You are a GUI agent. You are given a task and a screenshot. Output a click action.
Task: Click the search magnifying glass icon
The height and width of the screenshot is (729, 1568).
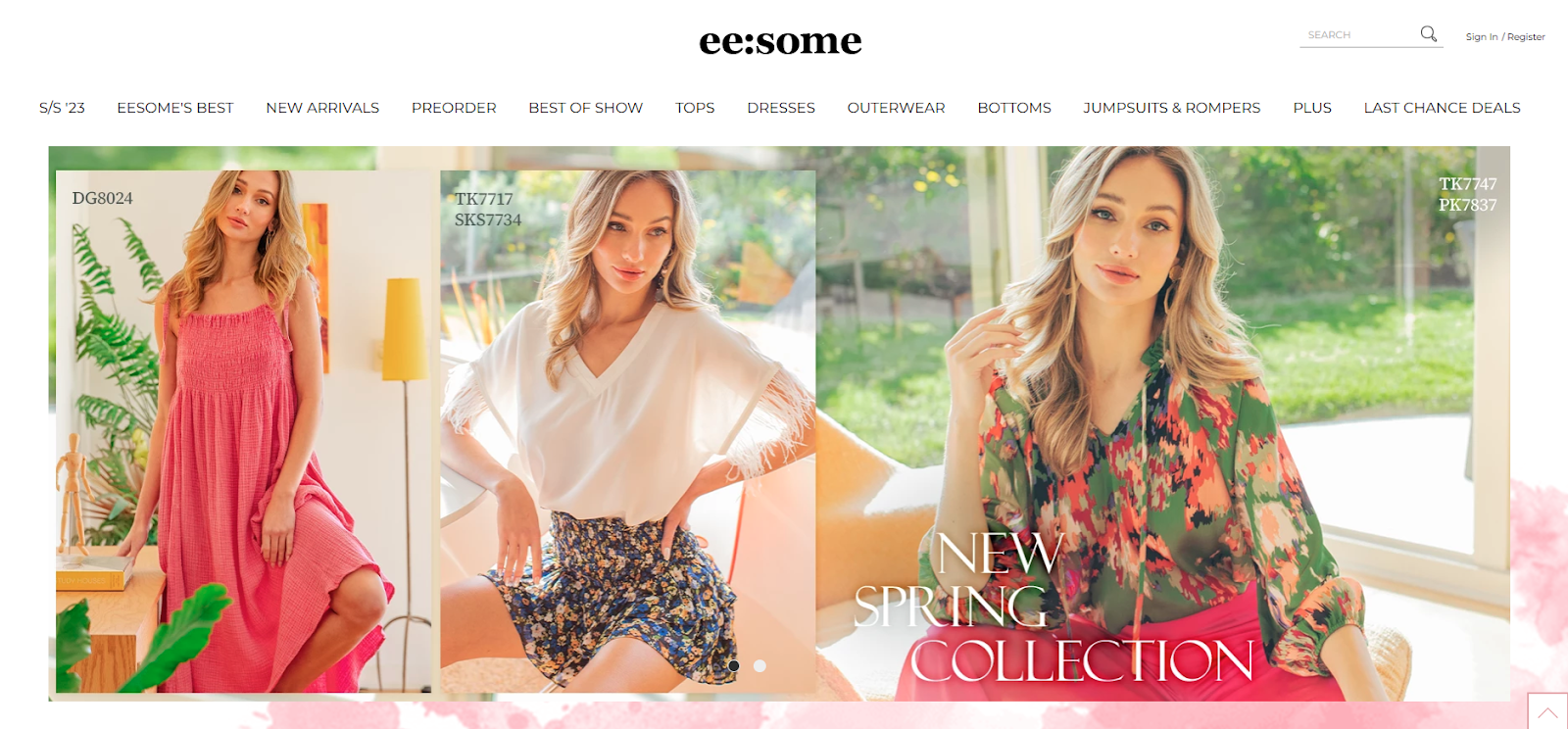click(x=1429, y=34)
